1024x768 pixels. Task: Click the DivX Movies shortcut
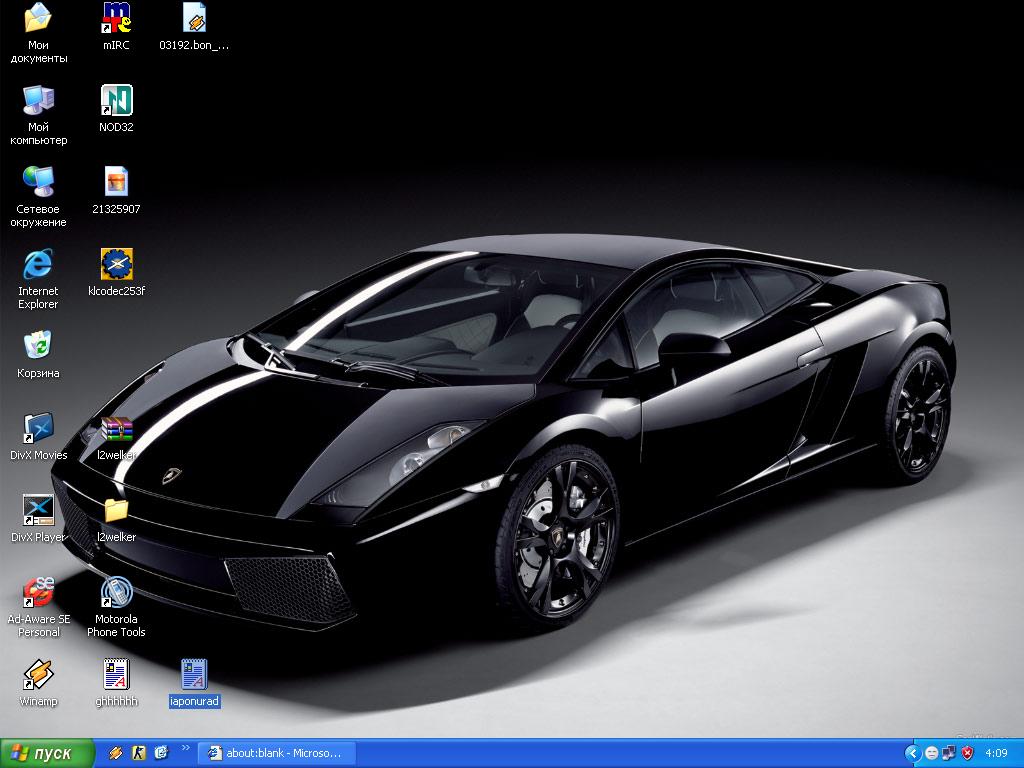pos(38,429)
